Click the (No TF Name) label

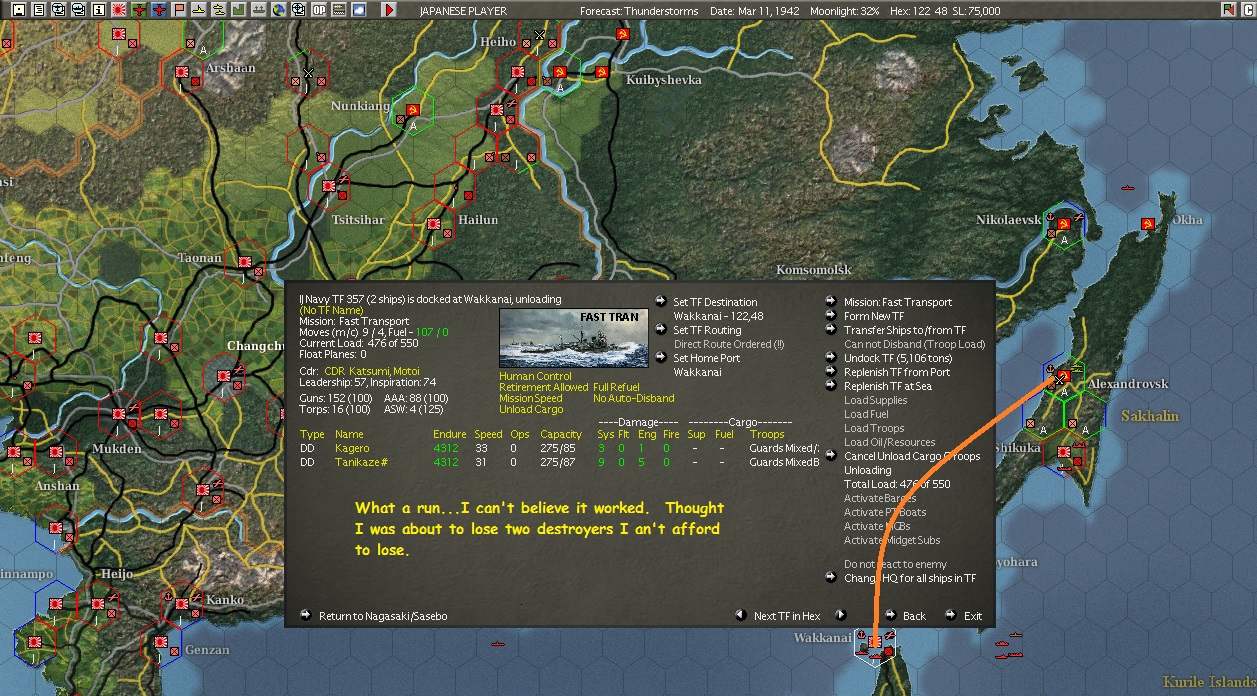click(x=329, y=310)
